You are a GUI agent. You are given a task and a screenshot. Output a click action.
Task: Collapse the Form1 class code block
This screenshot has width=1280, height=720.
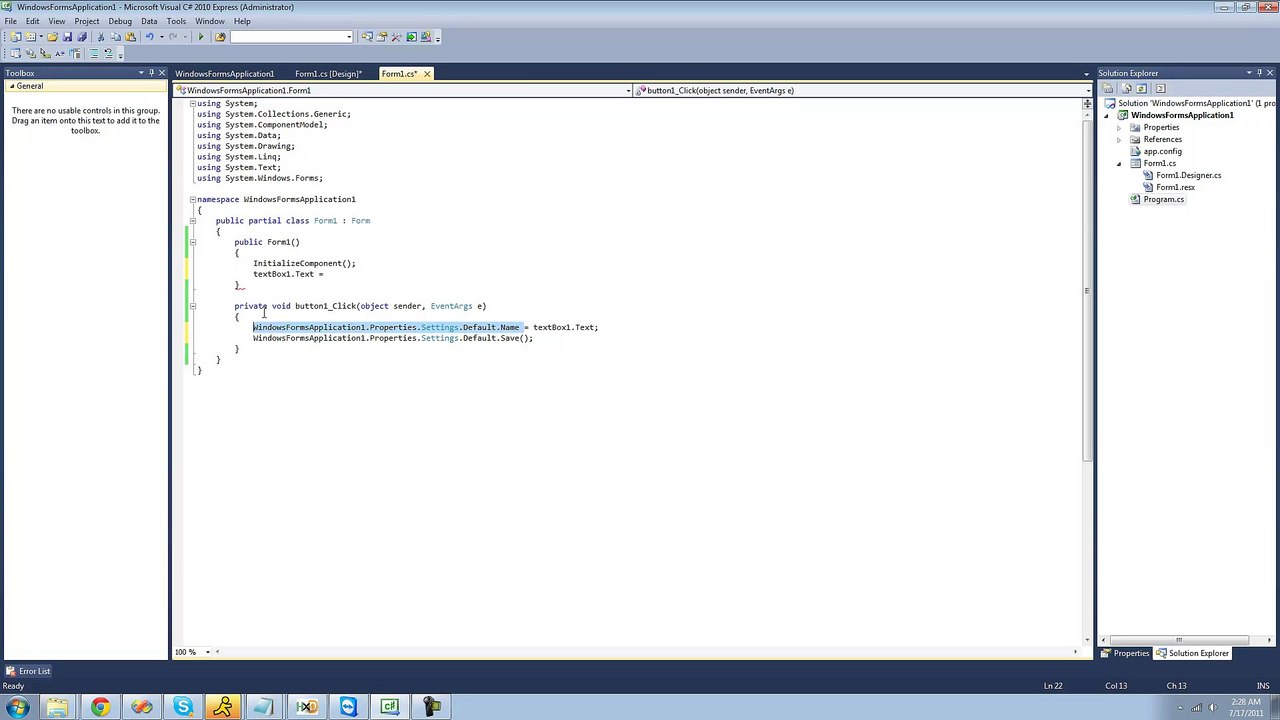pyautogui.click(x=193, y=221)
